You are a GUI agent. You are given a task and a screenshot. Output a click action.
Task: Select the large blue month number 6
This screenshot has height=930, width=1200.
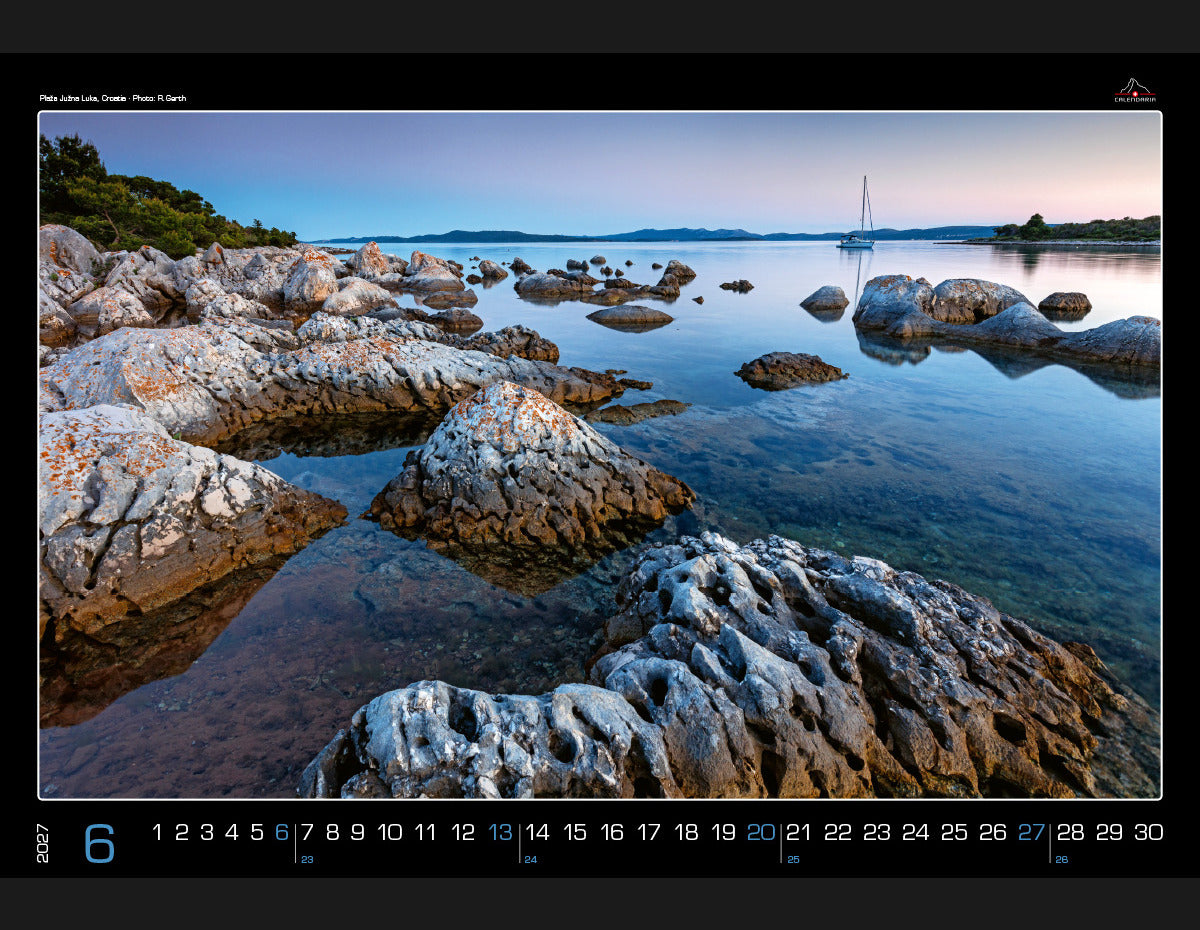click(x=100, y=843)
